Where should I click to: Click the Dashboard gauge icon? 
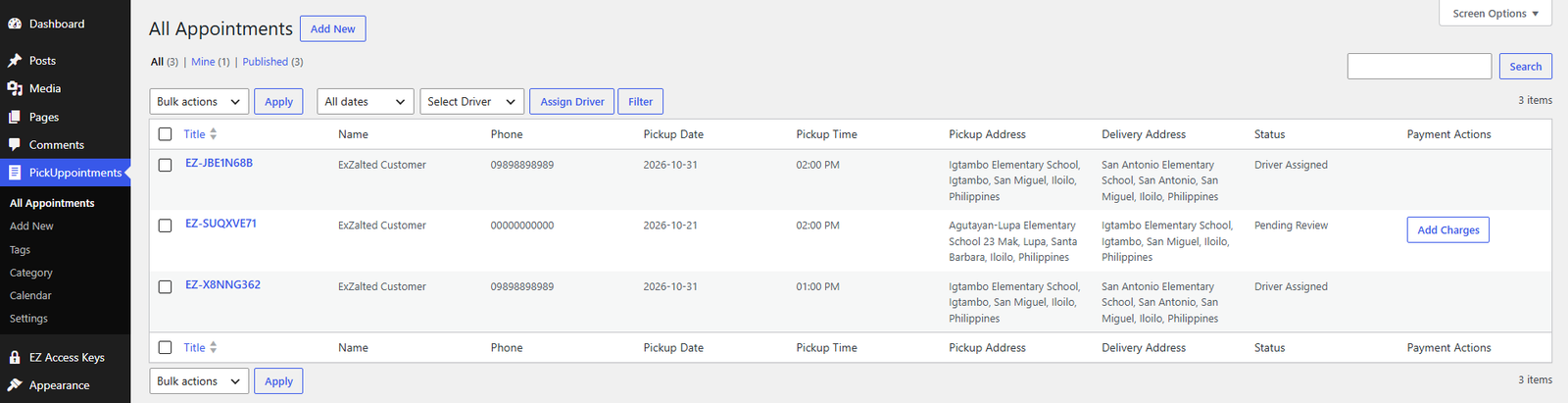point(15,24)
